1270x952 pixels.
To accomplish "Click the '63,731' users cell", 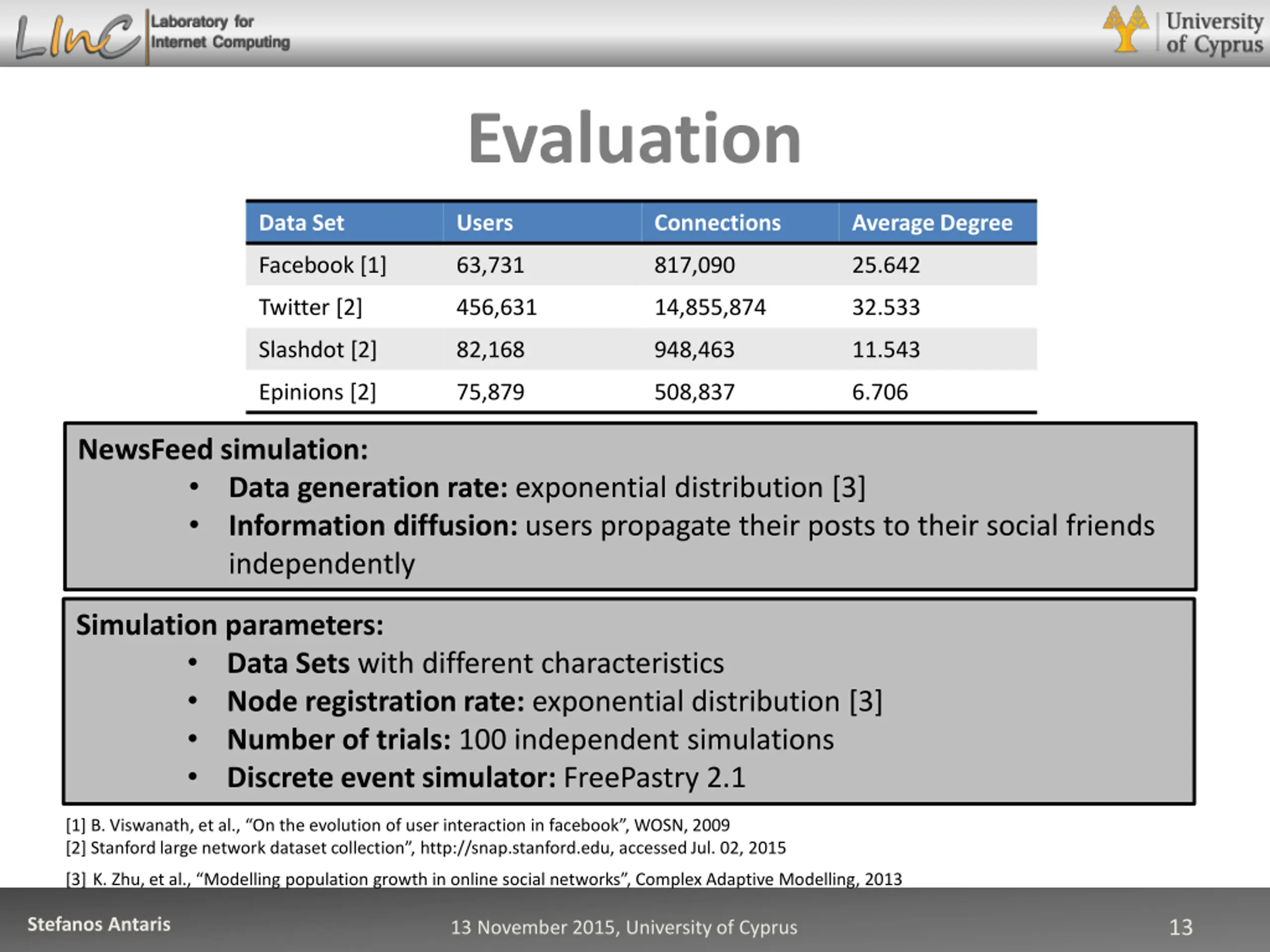I will pos(490,265).
